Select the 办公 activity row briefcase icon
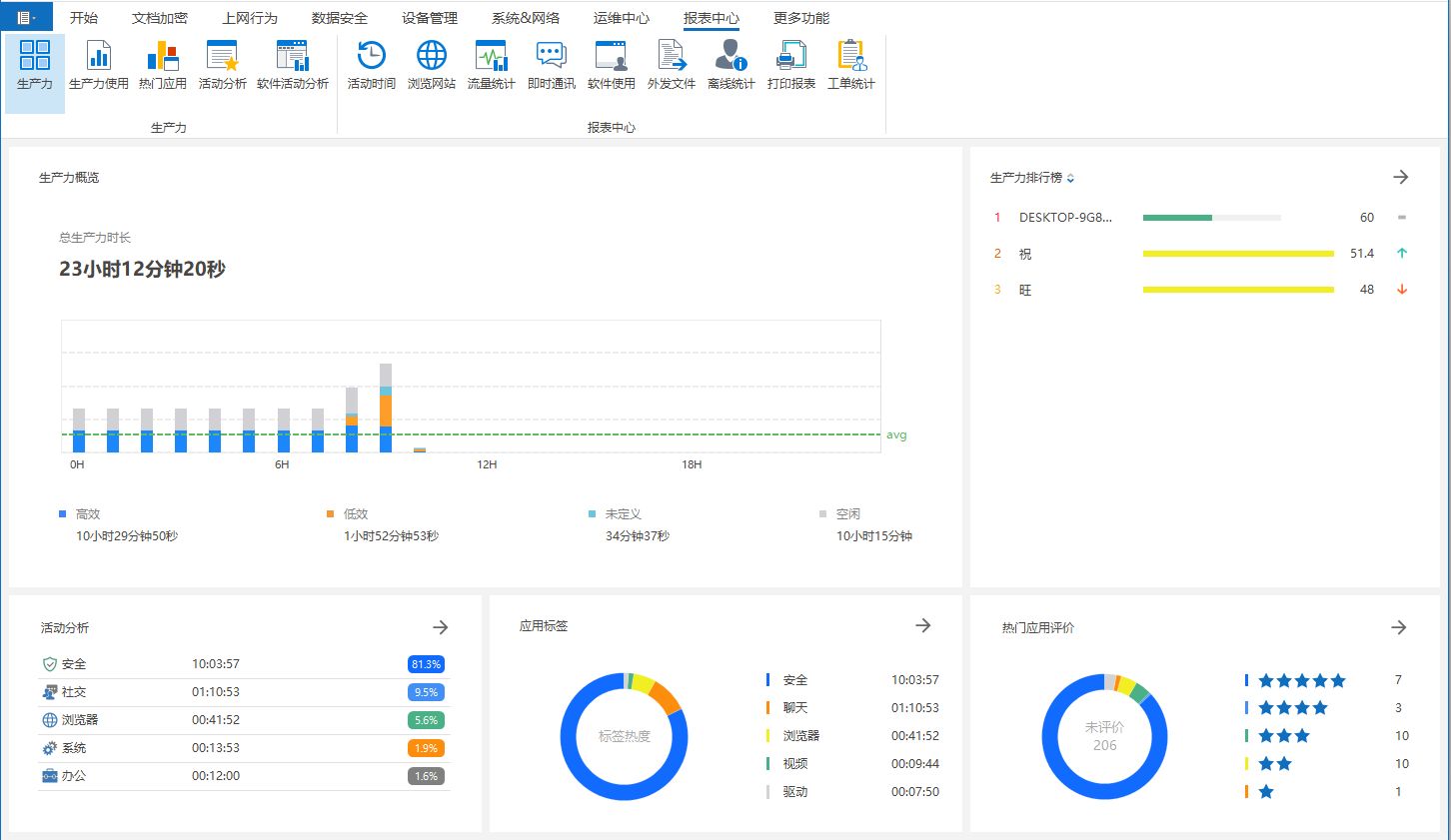The height and width of the screenshot is (840, 1451). click(50, 776)
